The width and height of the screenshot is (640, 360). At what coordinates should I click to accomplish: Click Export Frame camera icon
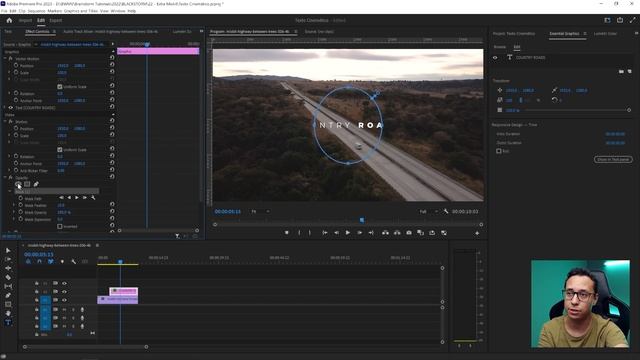[x=409, y=233]
